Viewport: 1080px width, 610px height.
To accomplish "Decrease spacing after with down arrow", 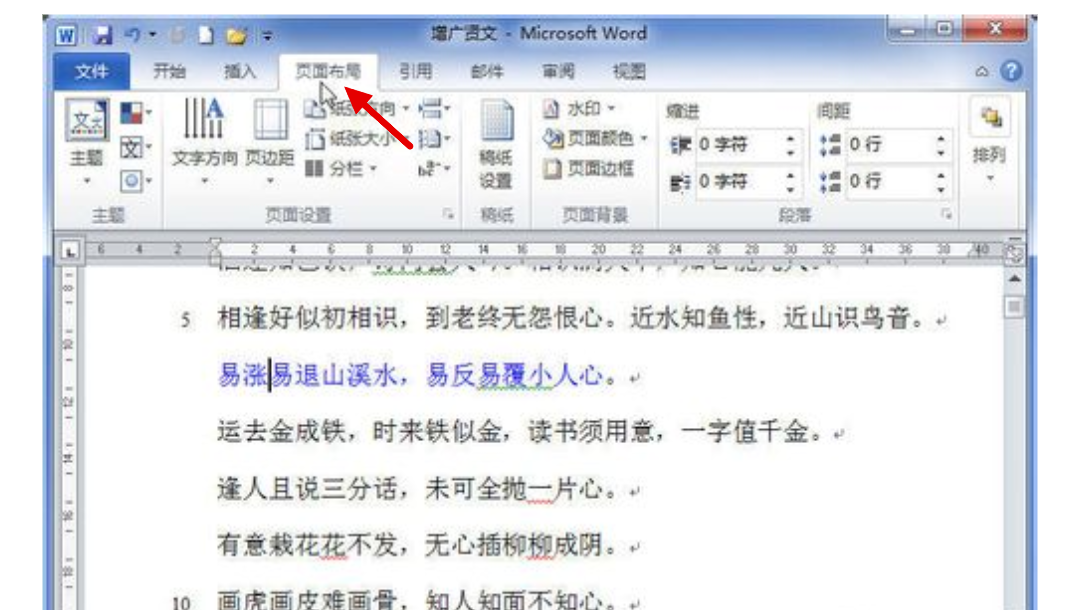I will pyautogui.click(x=941, y=188).
